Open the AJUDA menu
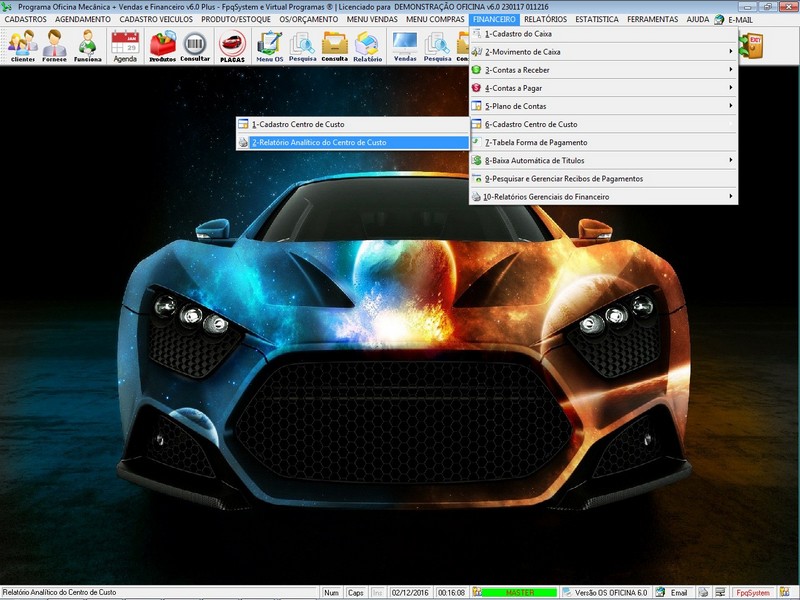Image resolution: width=800 pixels, height=600 pixels. (697, 19)
